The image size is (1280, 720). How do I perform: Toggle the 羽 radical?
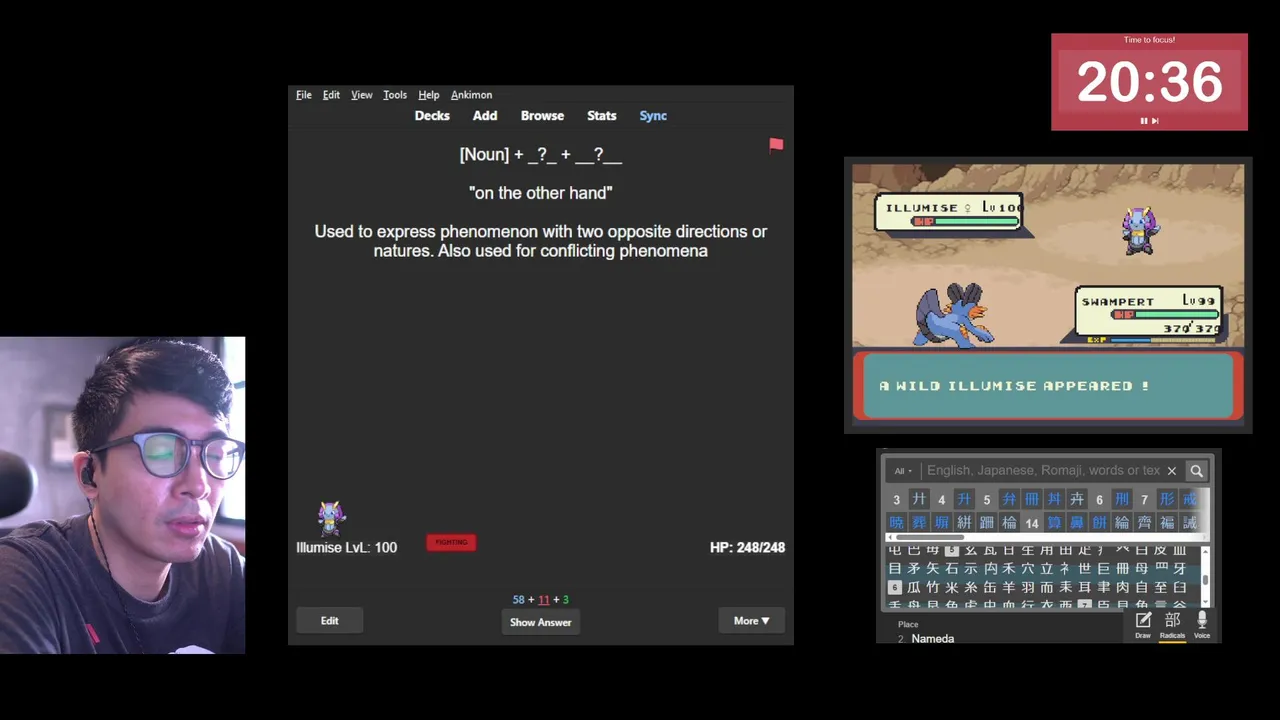point(1028,587)
